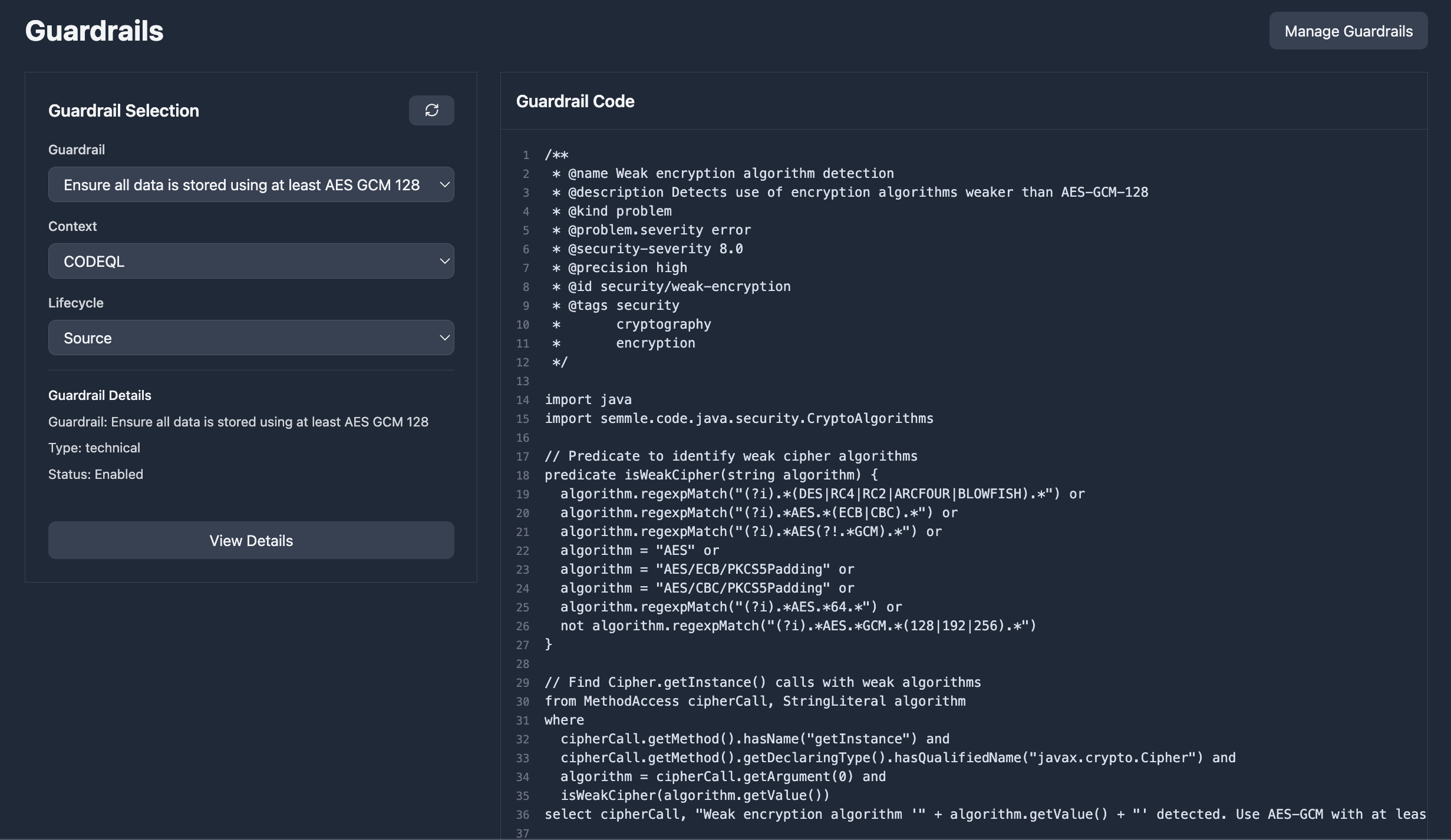Click the 'AES.*(ECB|CBC)' regexpMatch line

(759, 512)
